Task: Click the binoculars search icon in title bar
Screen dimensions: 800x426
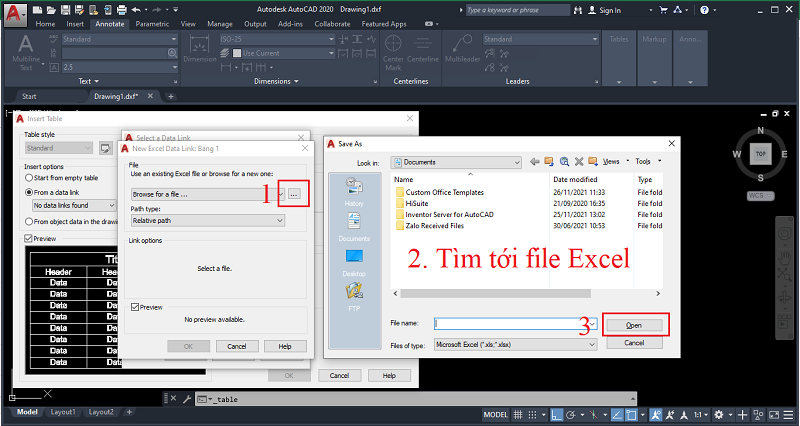Action: pos(578,10)
